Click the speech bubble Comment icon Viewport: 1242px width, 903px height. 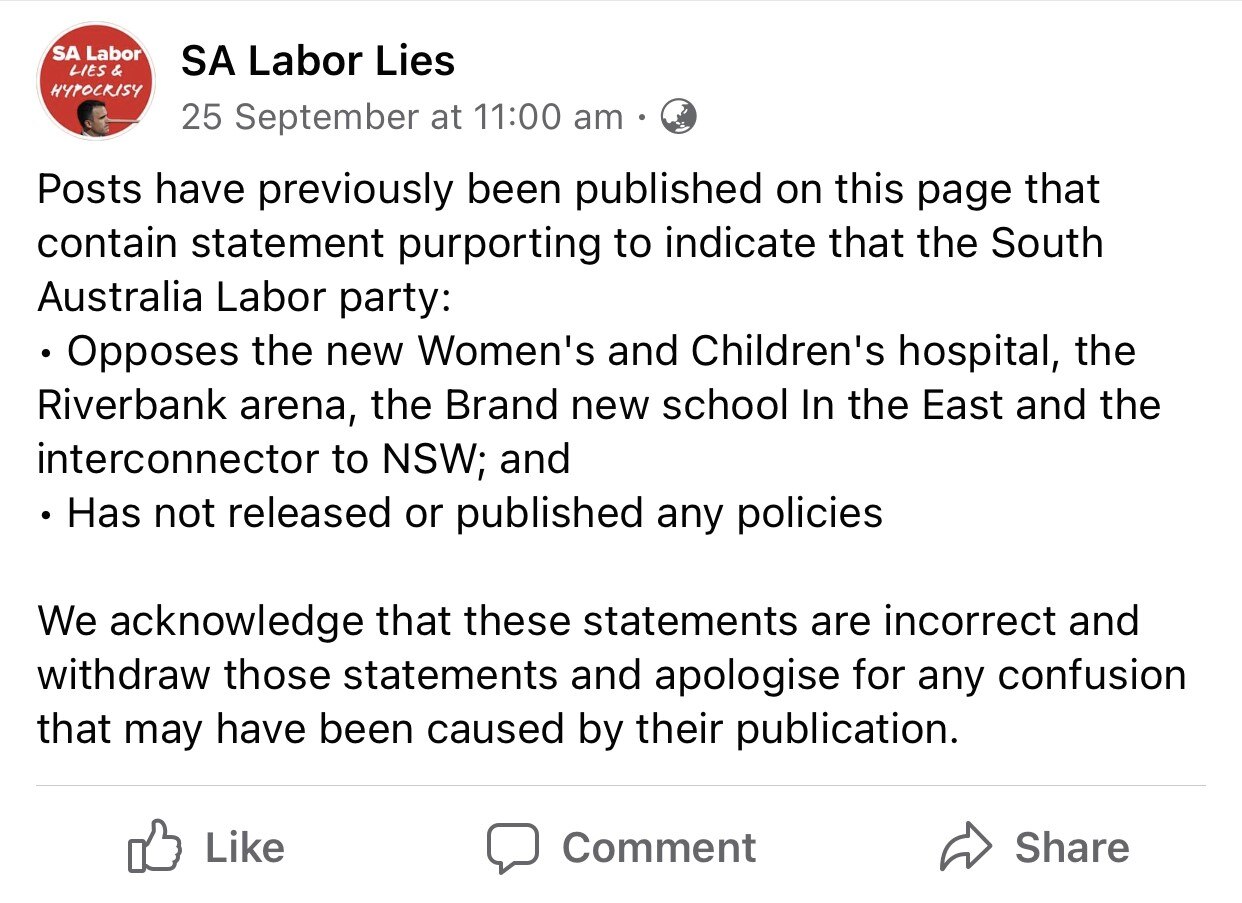click(x=513, y=848)
